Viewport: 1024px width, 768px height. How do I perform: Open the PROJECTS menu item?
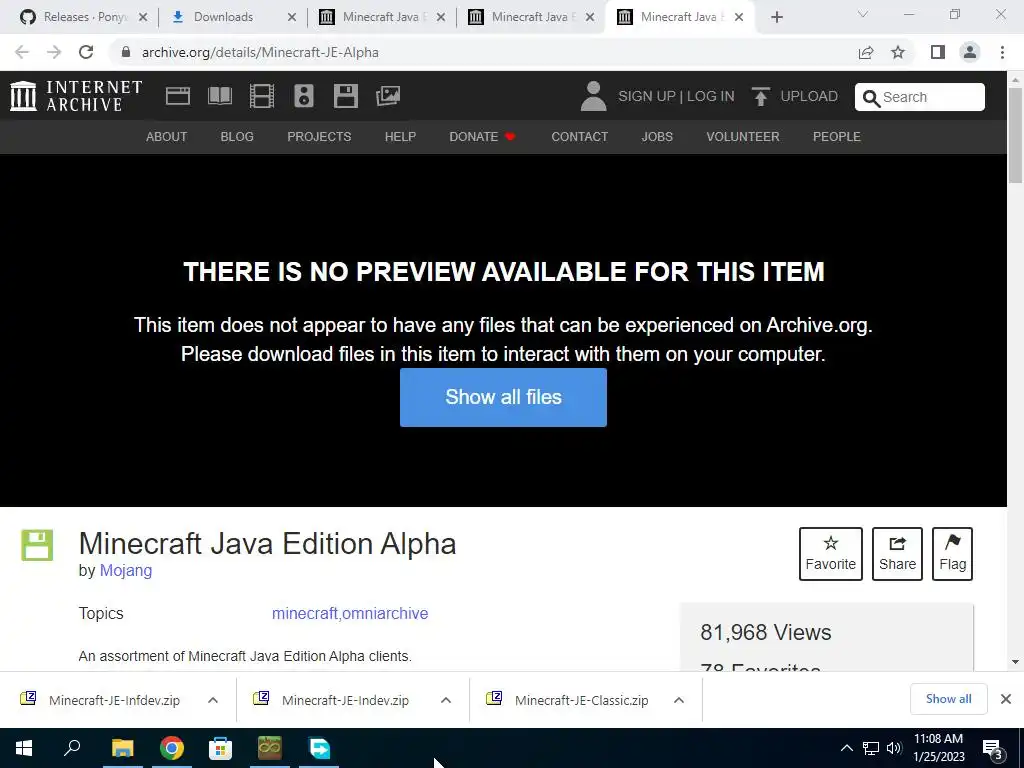tap(319, 136)
